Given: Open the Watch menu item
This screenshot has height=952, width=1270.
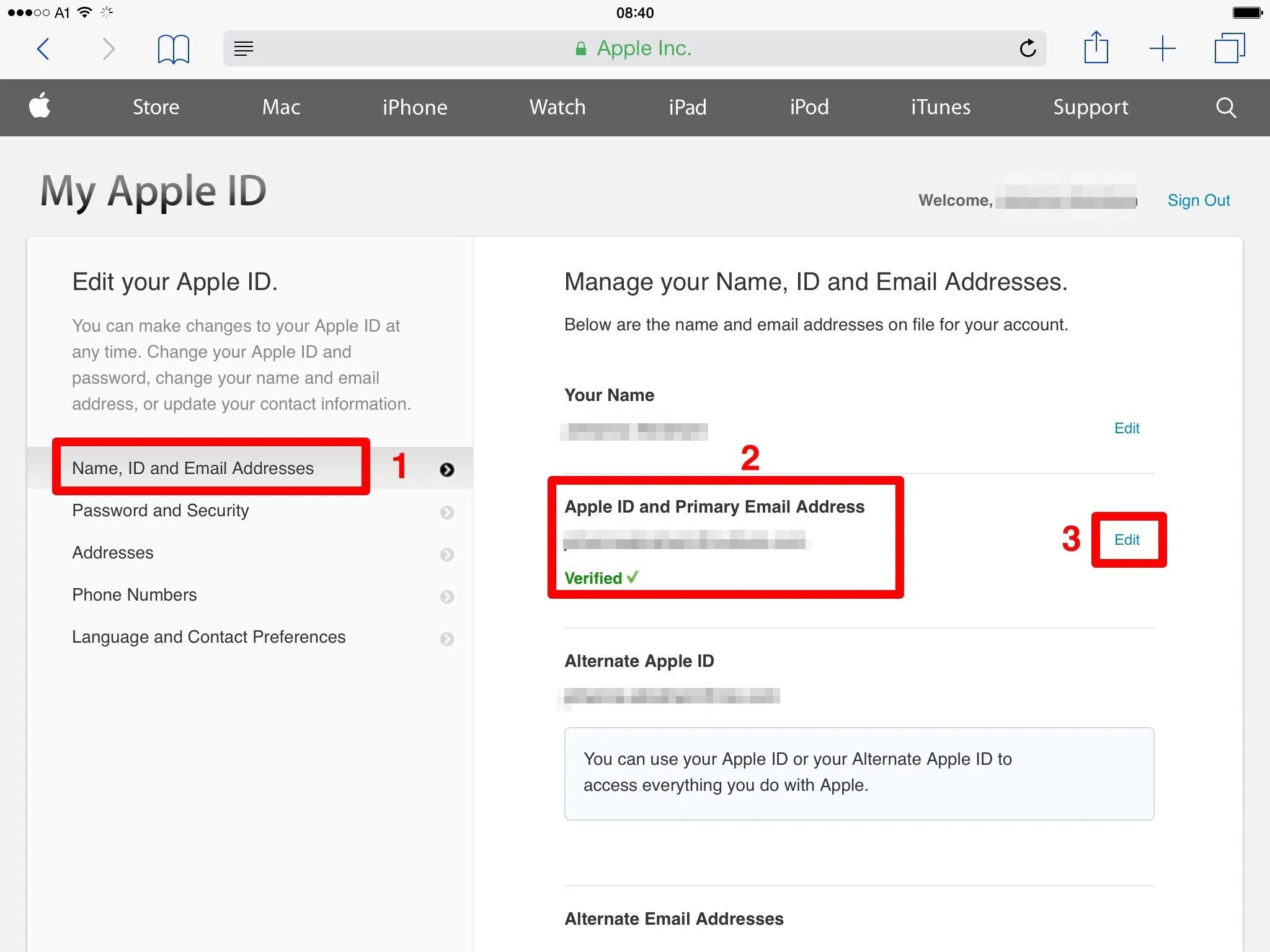Looking at the screenshot, I should [x=557, y=107].
